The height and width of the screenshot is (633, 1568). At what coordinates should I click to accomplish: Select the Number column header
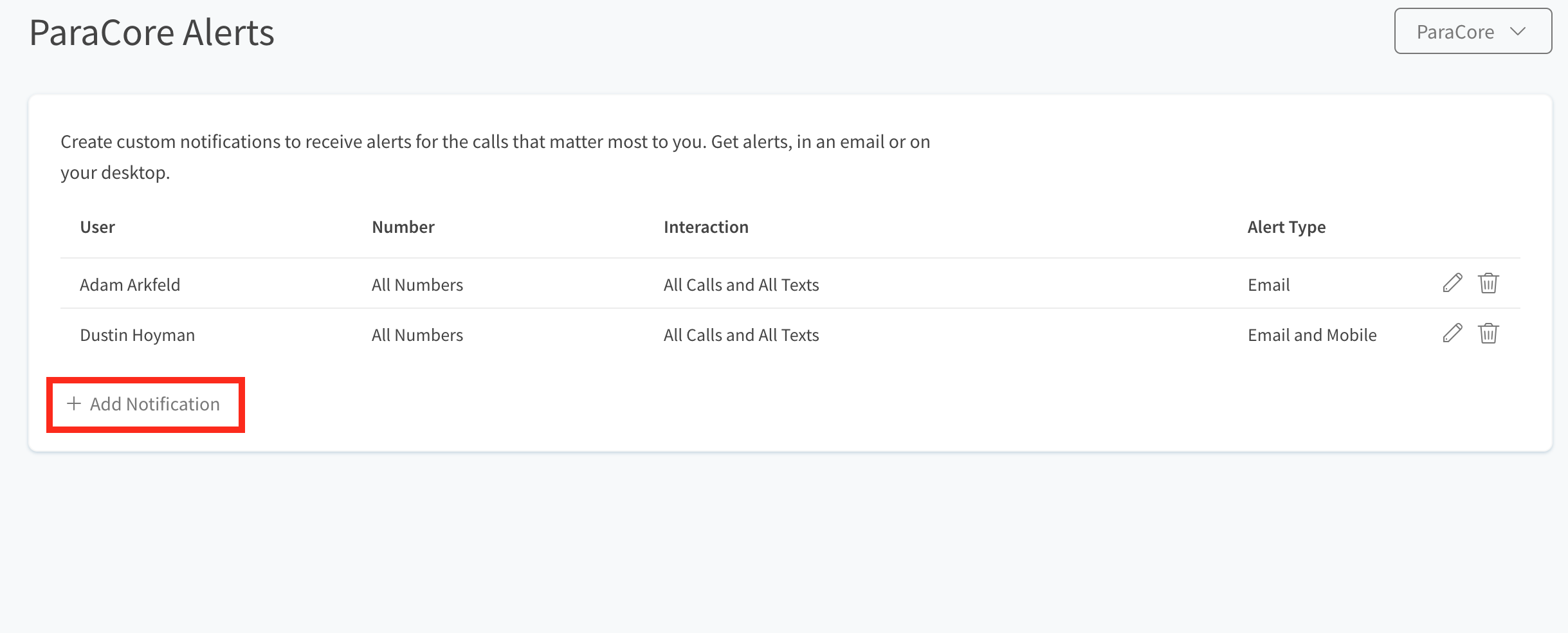point(403,227)
